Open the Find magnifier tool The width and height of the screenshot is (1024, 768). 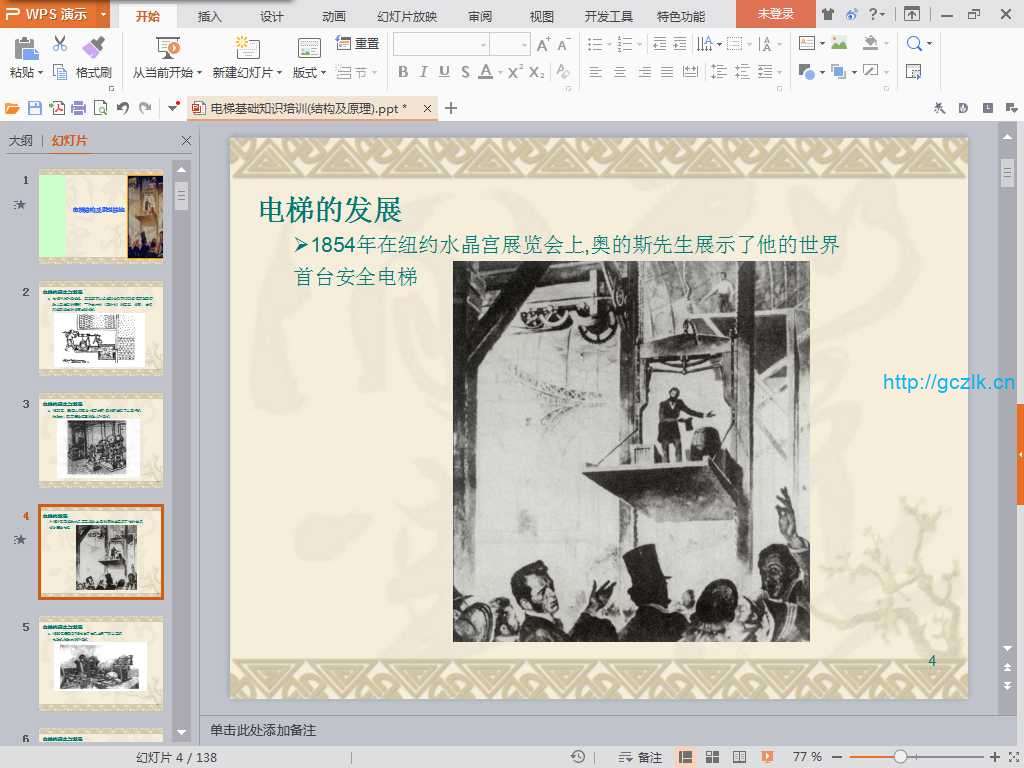914,44
